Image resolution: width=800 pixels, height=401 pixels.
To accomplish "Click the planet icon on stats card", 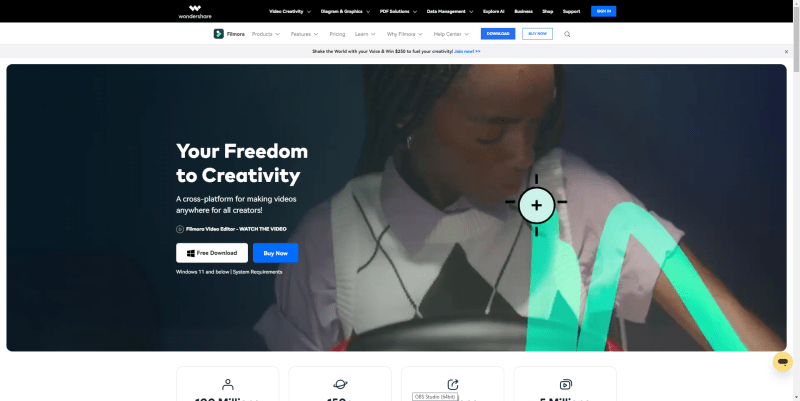I will click(340, 384).
